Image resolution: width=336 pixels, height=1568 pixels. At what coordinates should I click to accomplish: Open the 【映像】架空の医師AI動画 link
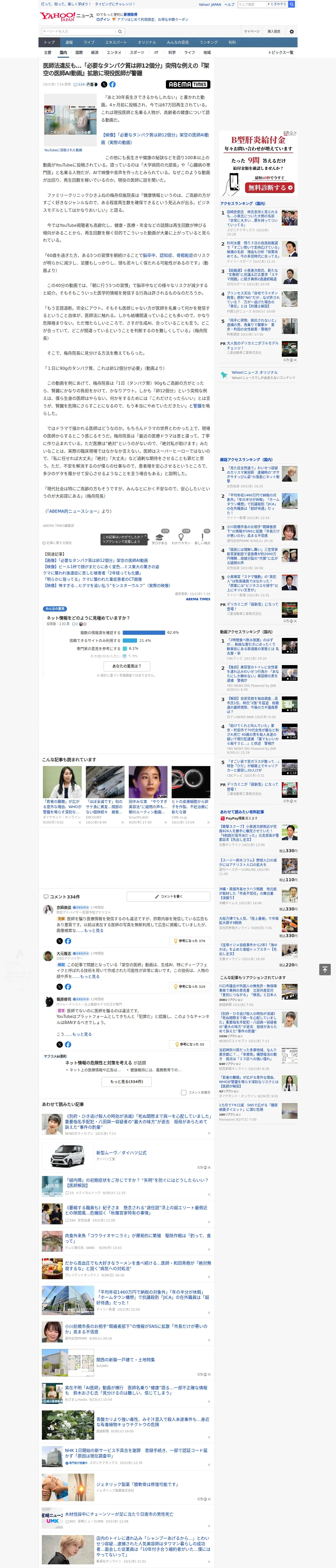155,139
